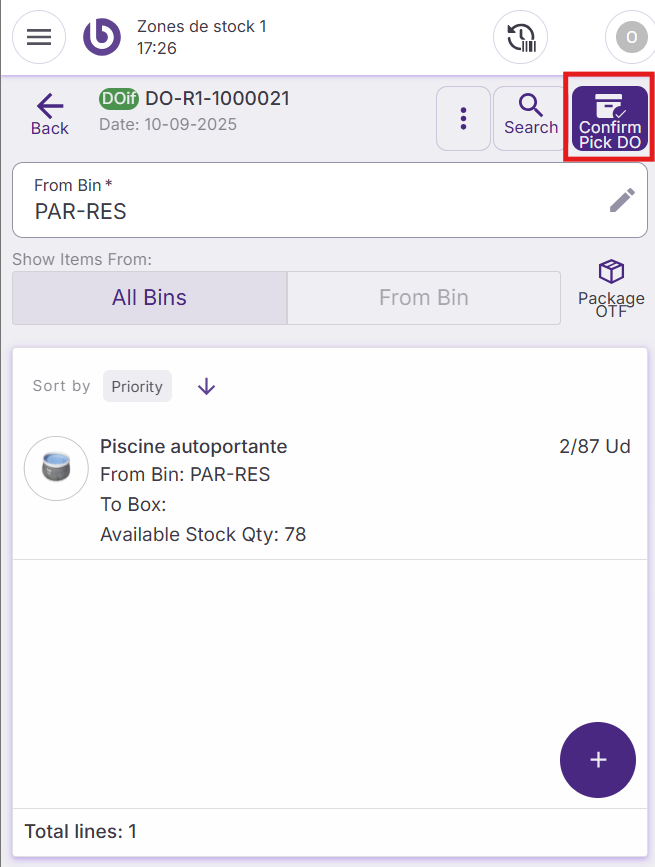Screen dimensions: 655x867
Task: Open the three-dot more options menu
Action: pyautogui.click(x=463, y=118)
